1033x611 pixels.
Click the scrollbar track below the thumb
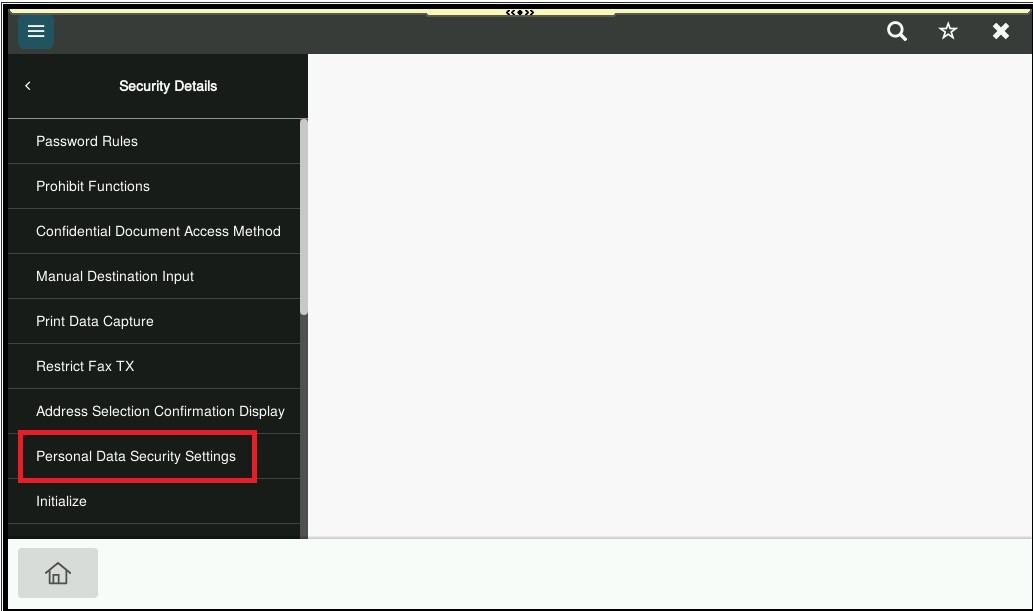pos(304,430)
